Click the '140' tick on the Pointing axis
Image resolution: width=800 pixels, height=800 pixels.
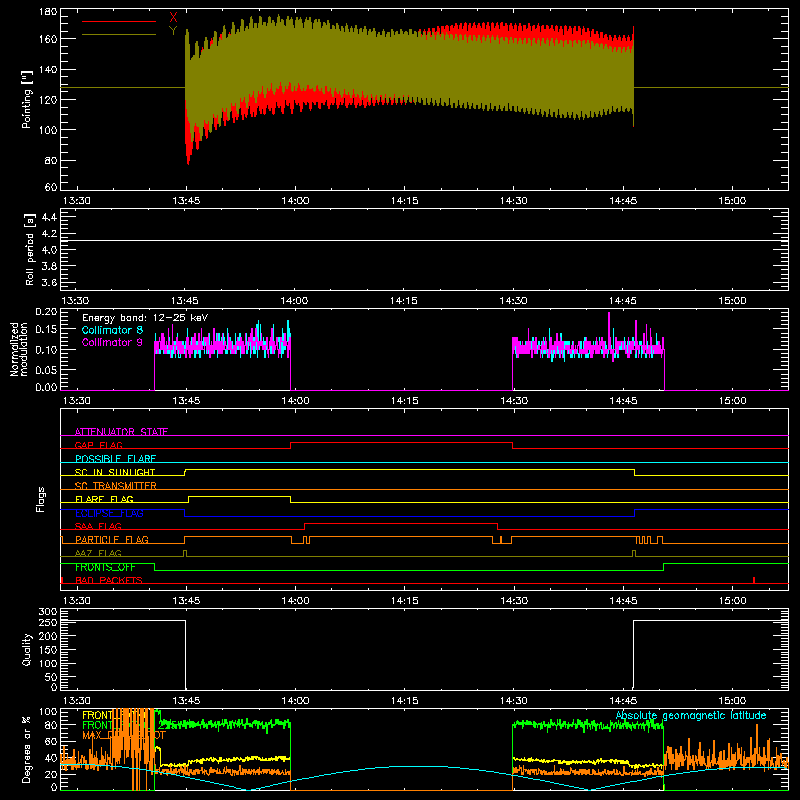48,69
